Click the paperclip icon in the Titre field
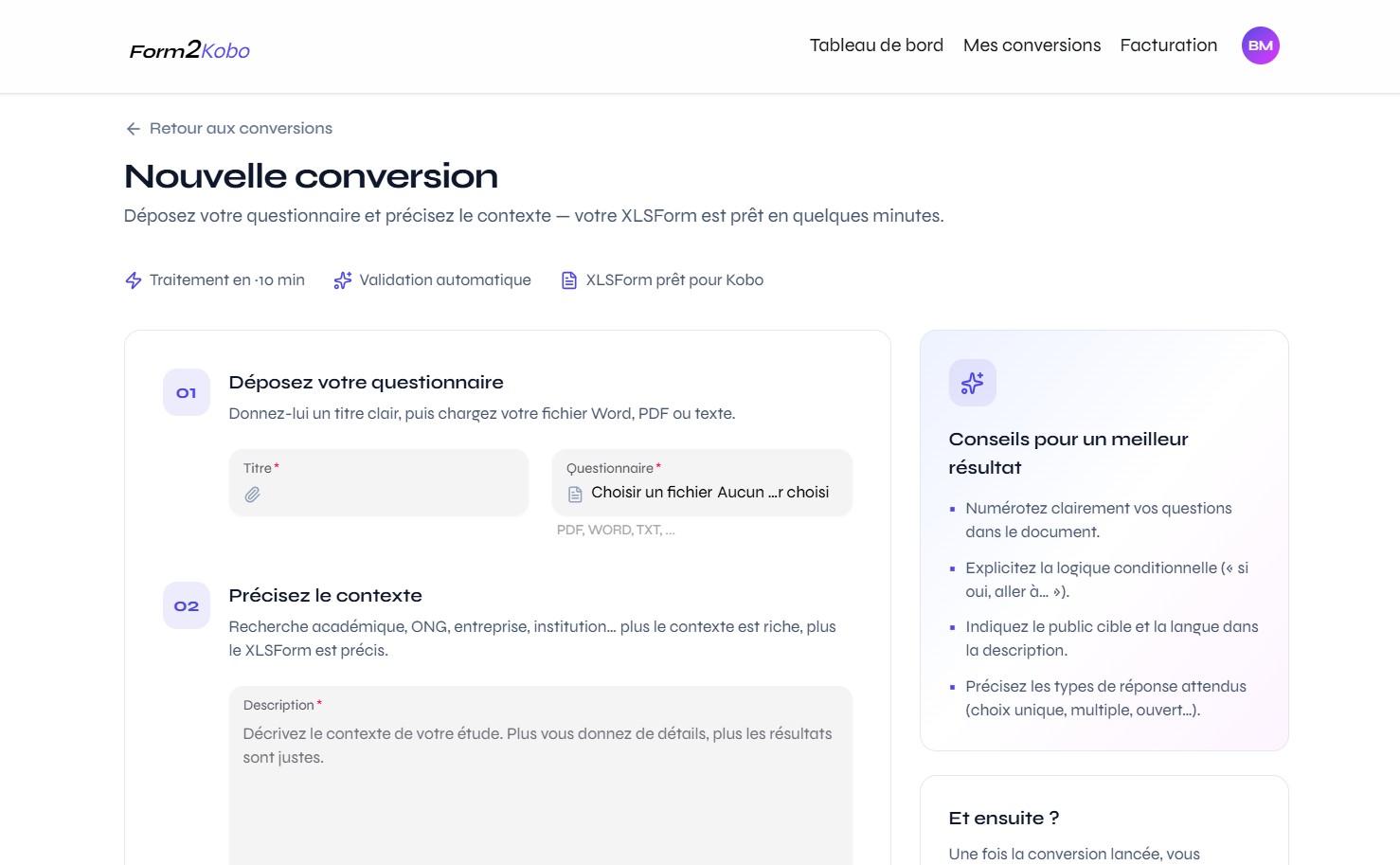Screen dimensions: 1400x865 point(253,494)
